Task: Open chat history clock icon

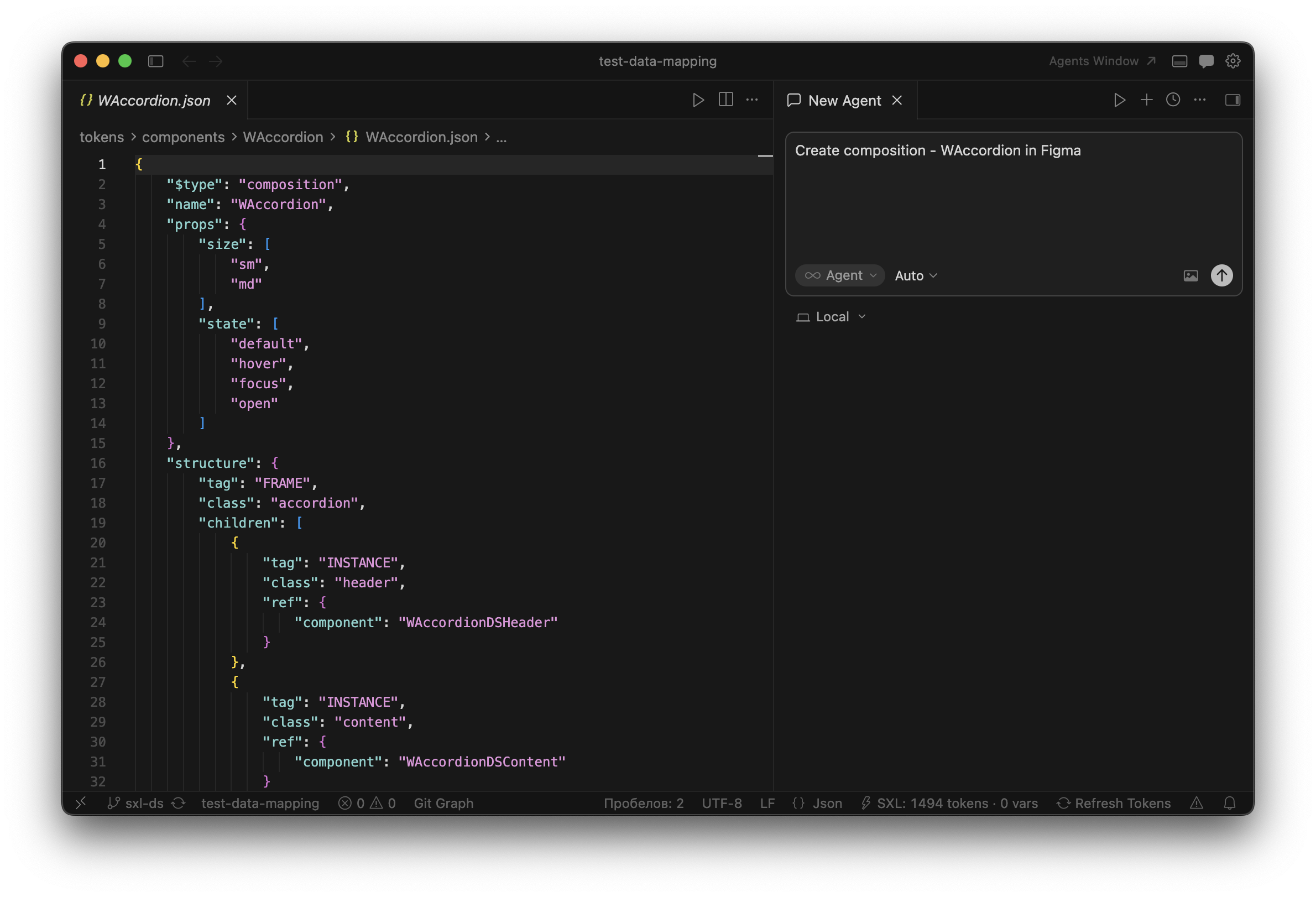Action: point(1173,100)
